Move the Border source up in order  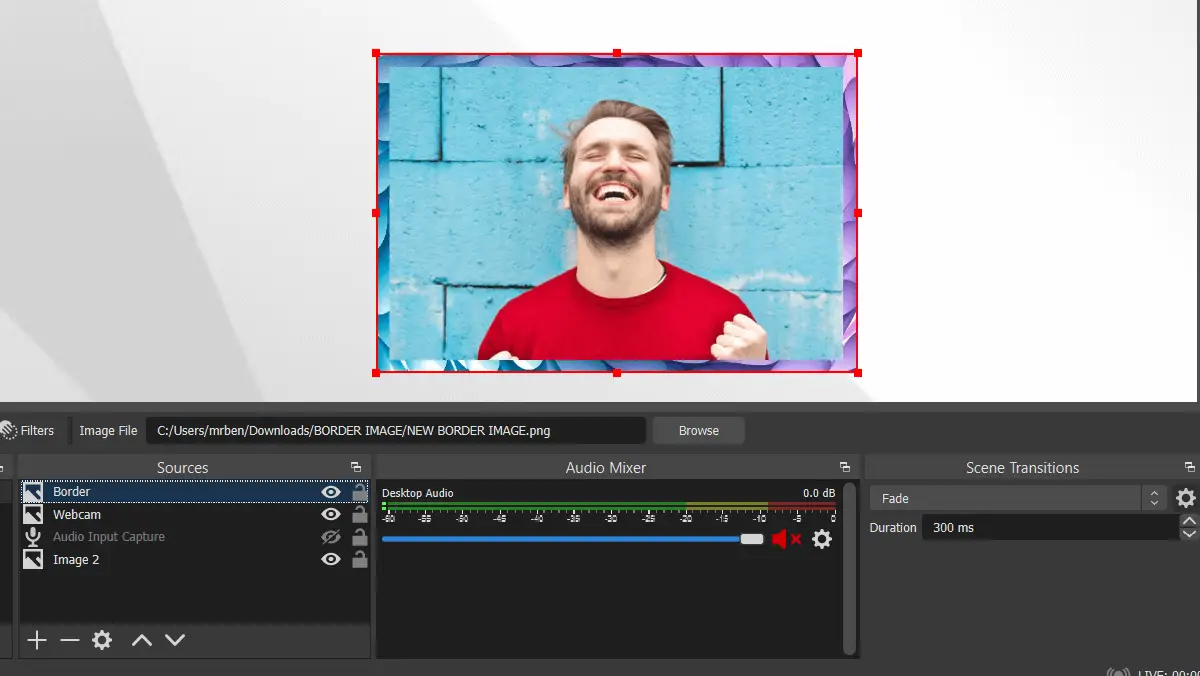(x=141, y=640)
